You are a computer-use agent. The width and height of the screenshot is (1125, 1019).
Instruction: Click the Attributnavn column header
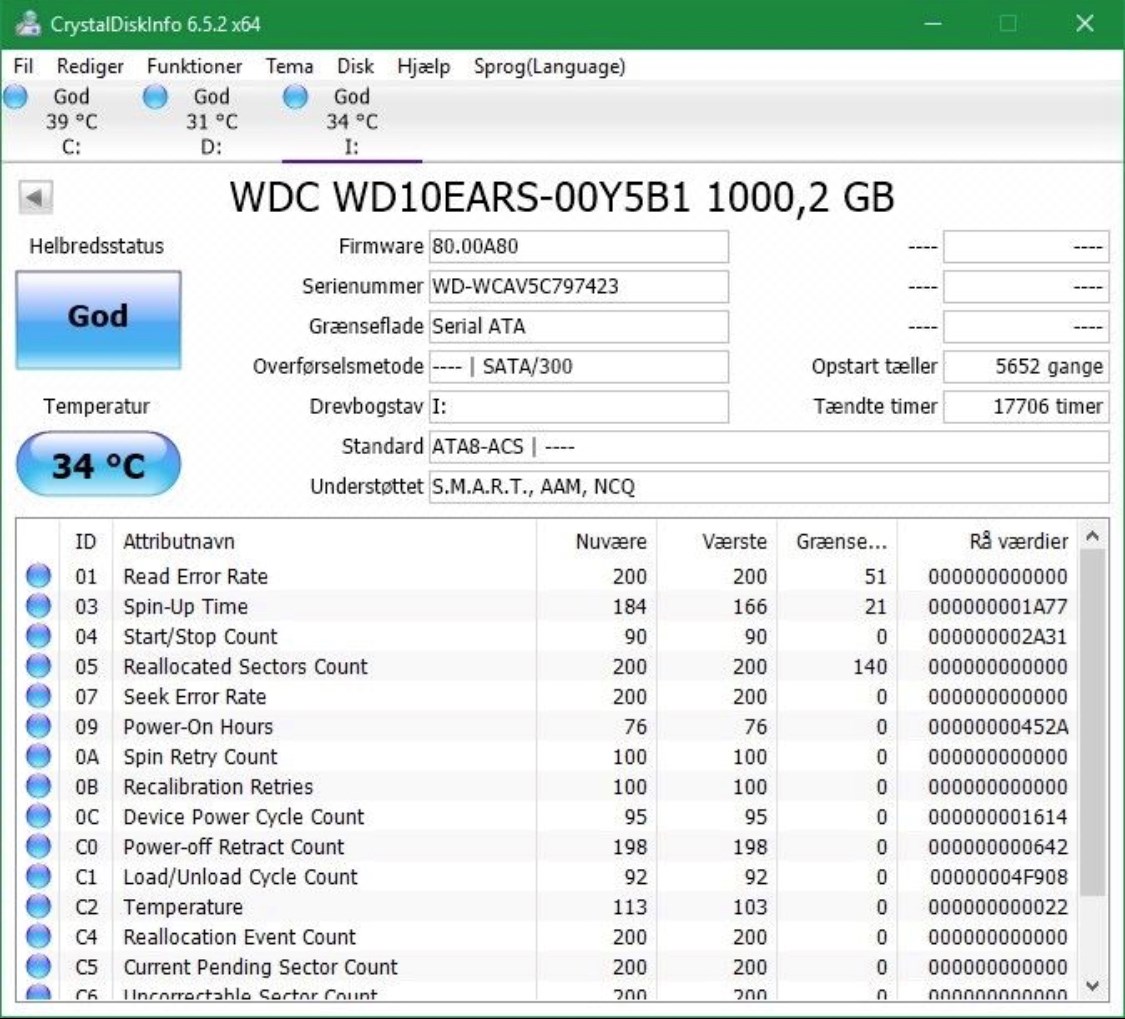coord(324,541)
